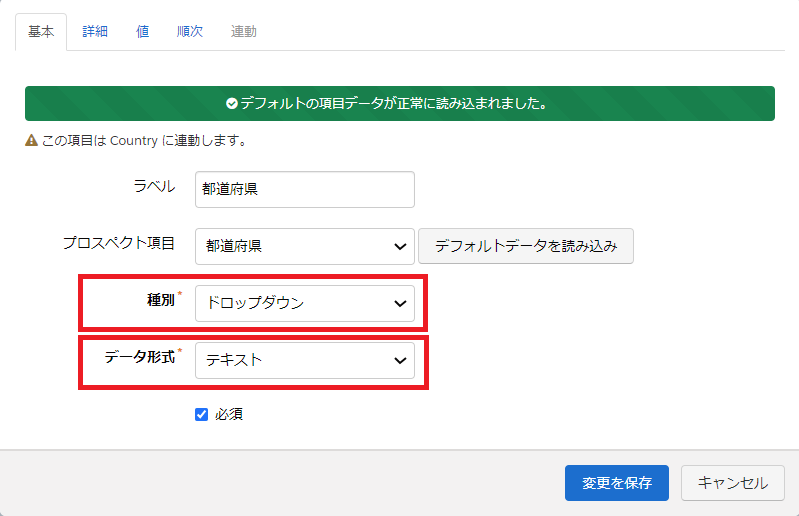799x516 pixels.
Task: Click the 必須 checkbox label text
Action: tap(229, 414)
